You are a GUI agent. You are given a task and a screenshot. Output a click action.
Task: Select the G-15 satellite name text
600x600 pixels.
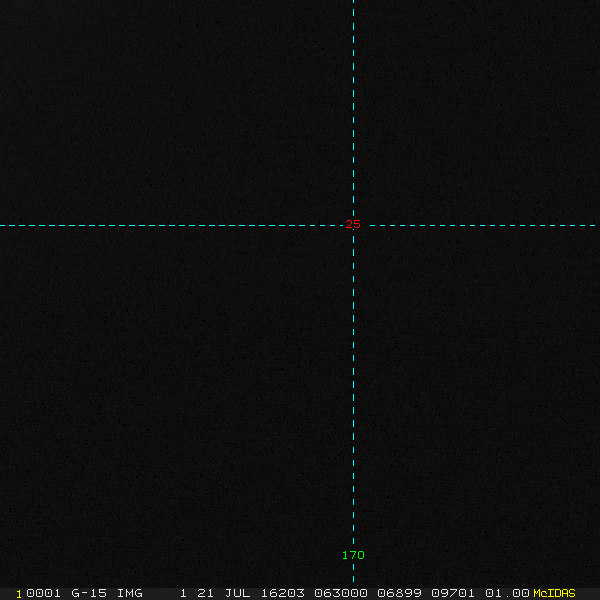[x=89, y=593]
